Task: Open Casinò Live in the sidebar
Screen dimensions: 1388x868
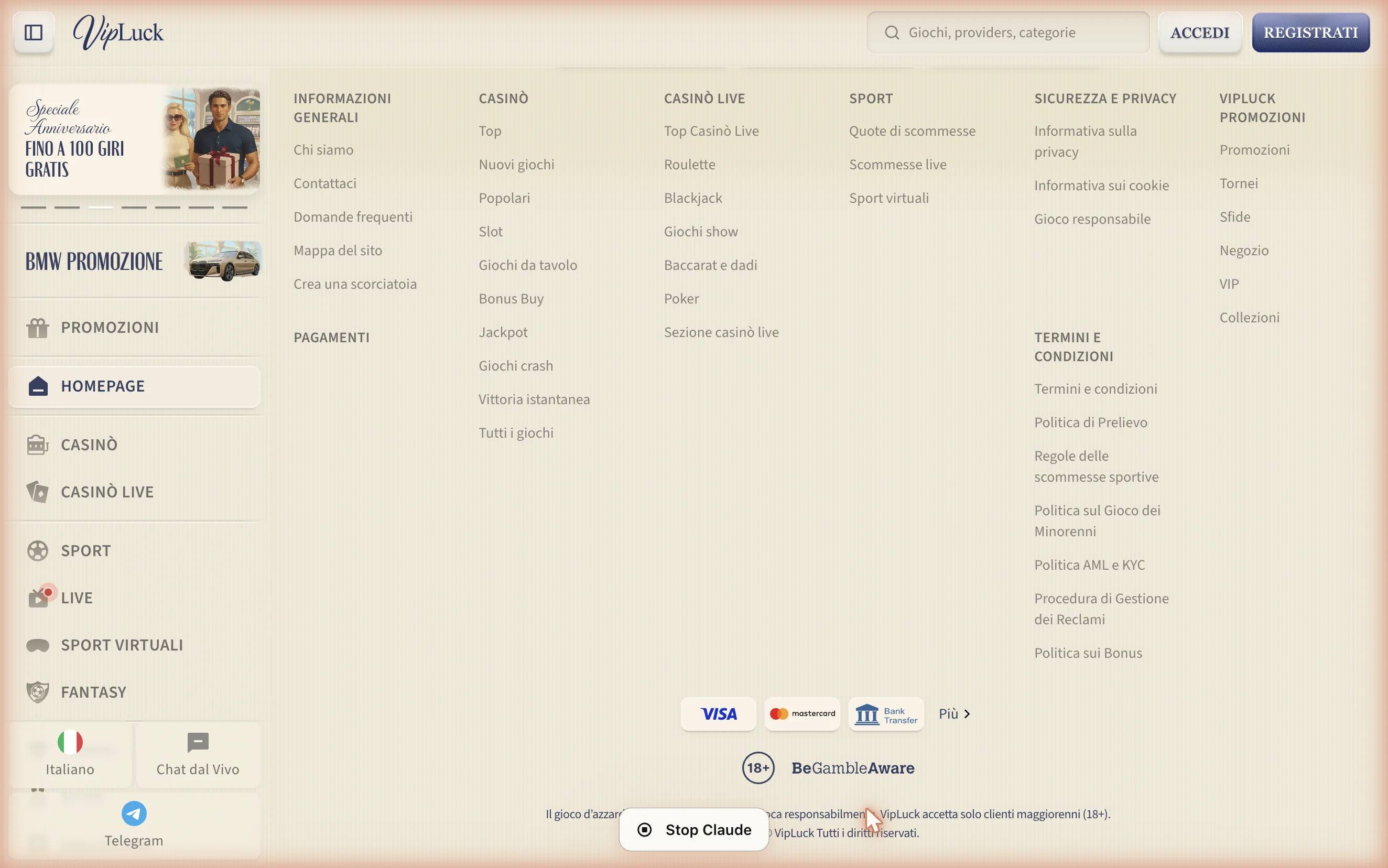Action: click(x=134, y=492)
